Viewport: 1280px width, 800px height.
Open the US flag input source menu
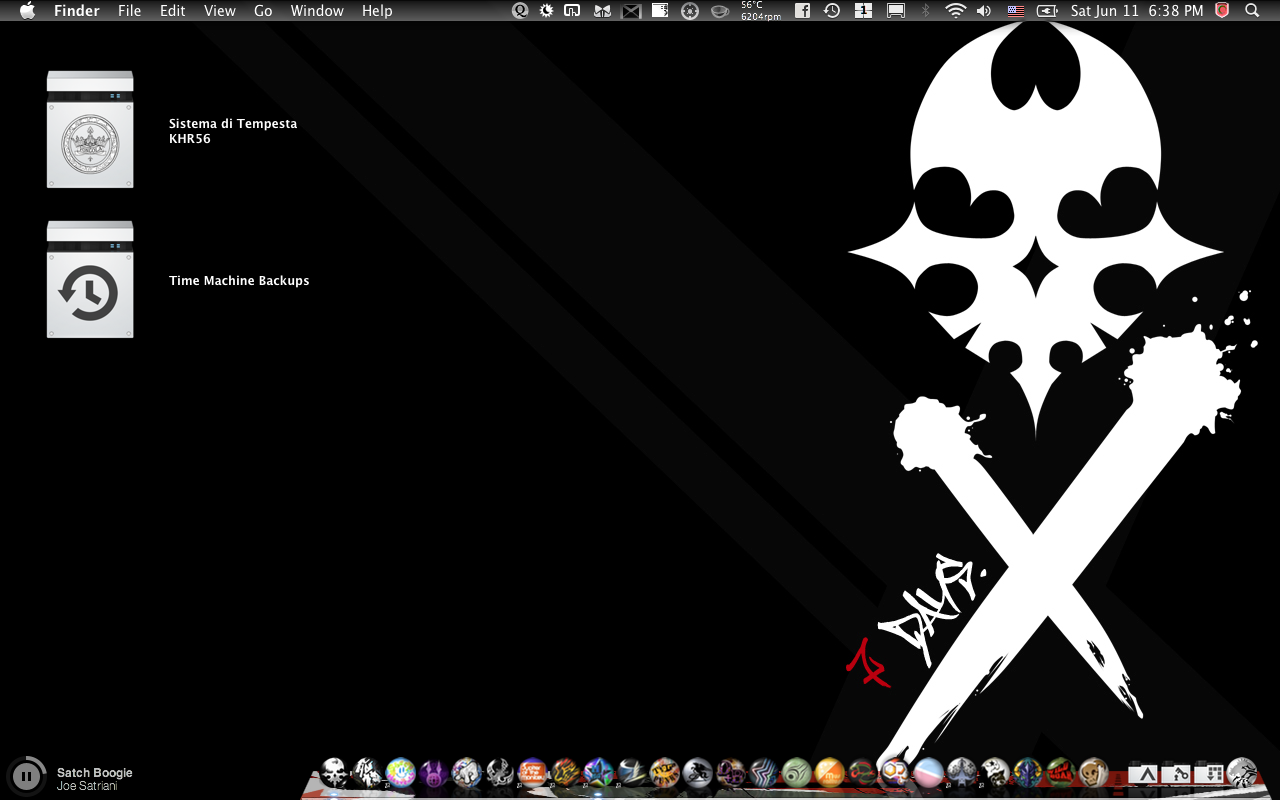pyautogui.click(x=1016, y=11)
